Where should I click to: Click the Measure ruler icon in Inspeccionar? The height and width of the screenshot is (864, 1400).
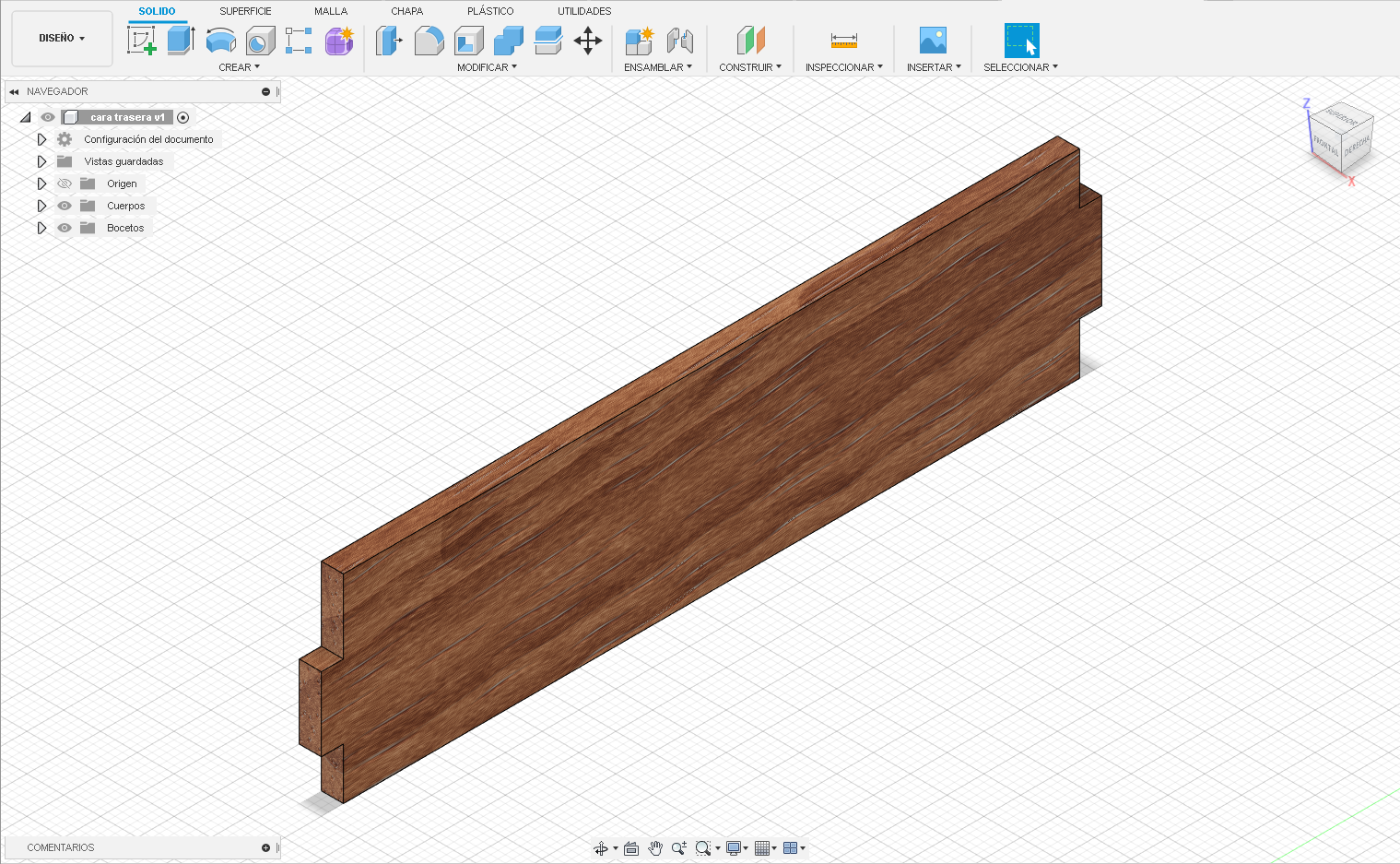[x=844, y=41]
